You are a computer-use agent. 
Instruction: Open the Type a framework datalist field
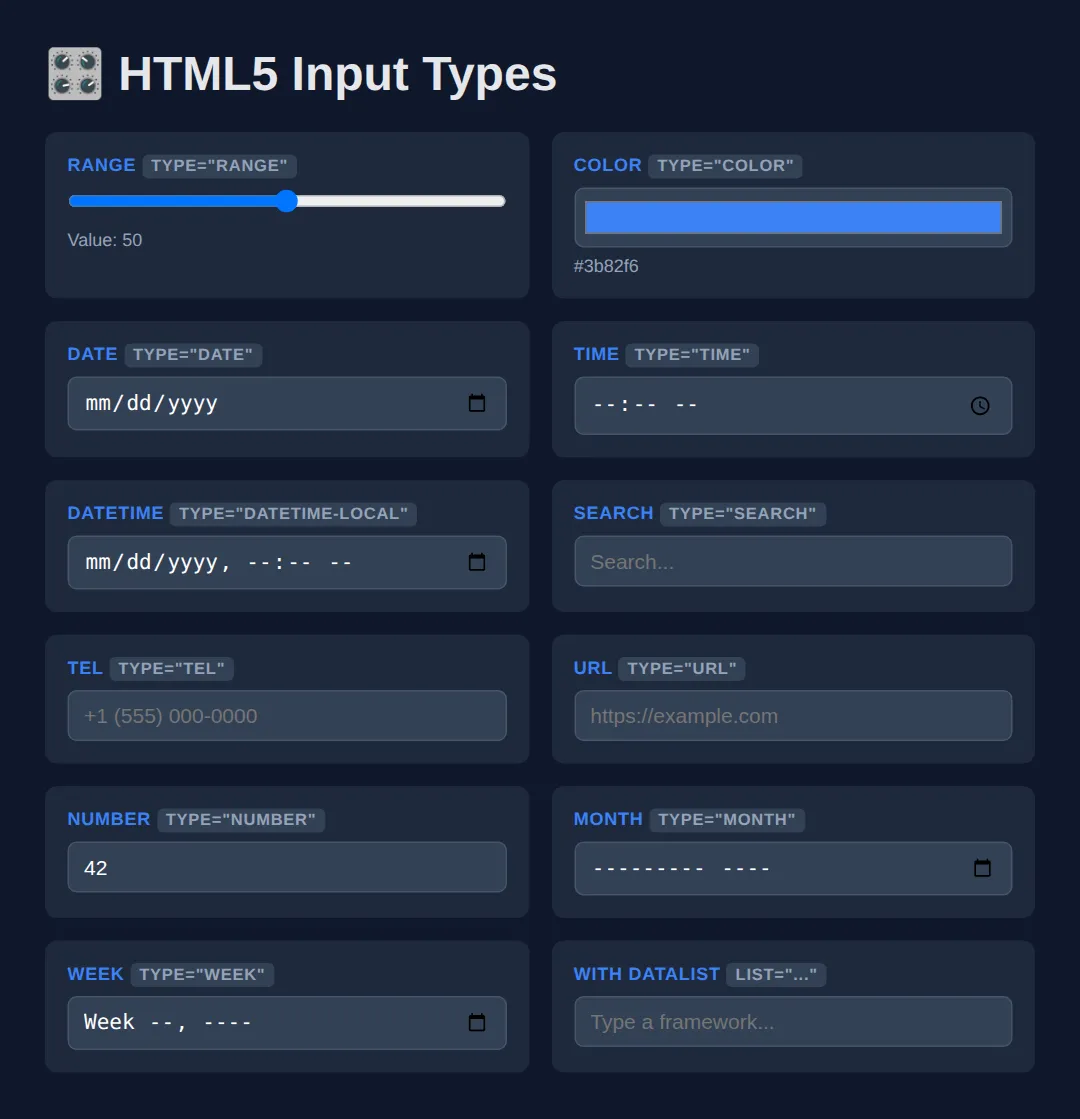[793, 1022]
